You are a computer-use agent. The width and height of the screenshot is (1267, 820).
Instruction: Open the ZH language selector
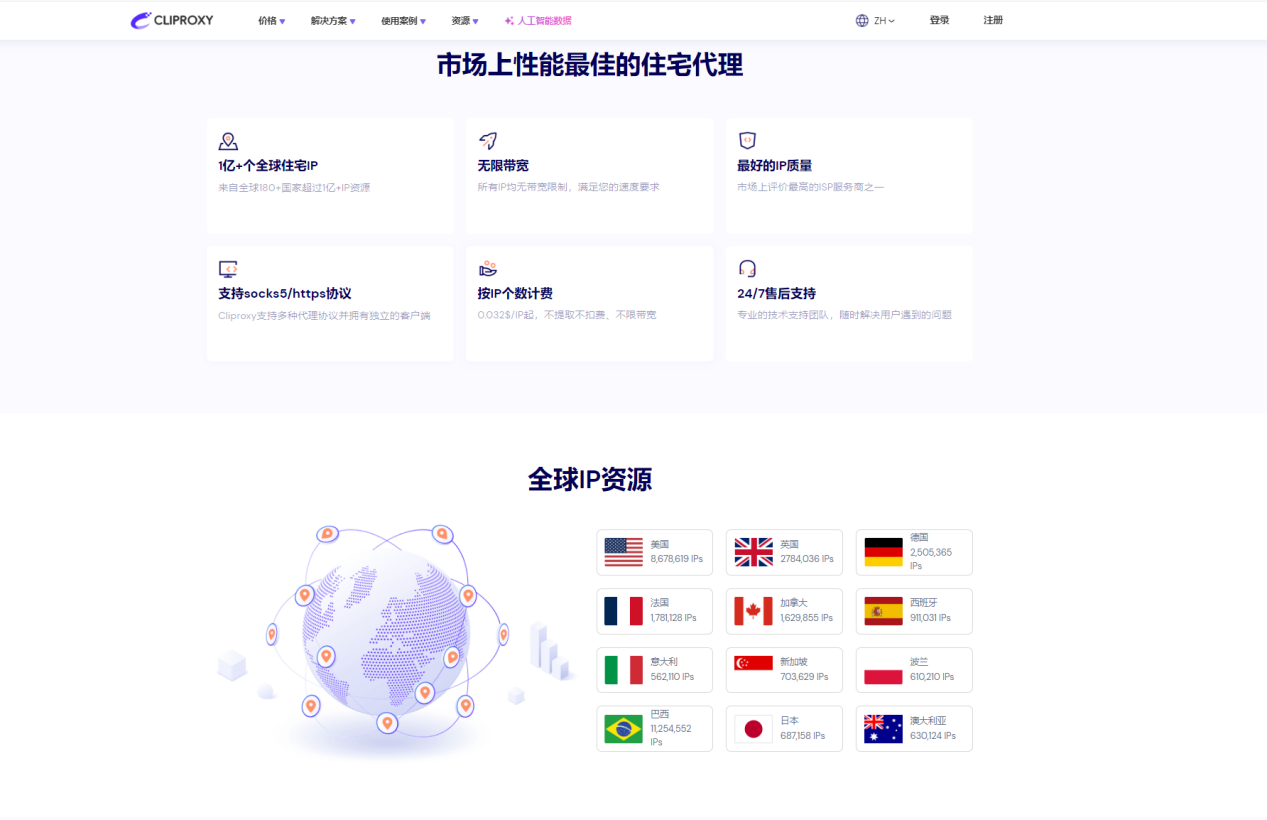883,21
